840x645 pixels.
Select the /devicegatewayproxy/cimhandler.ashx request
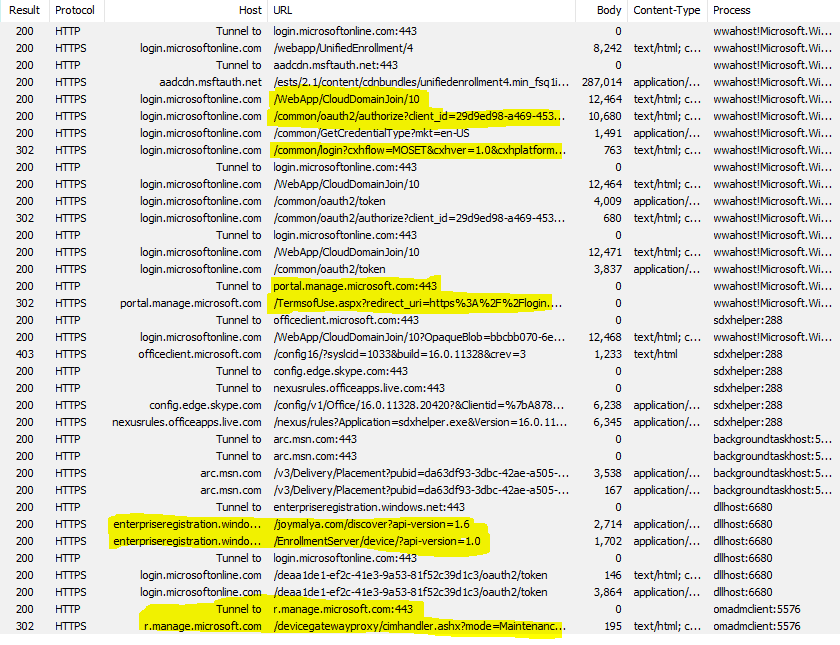[418, 626]
